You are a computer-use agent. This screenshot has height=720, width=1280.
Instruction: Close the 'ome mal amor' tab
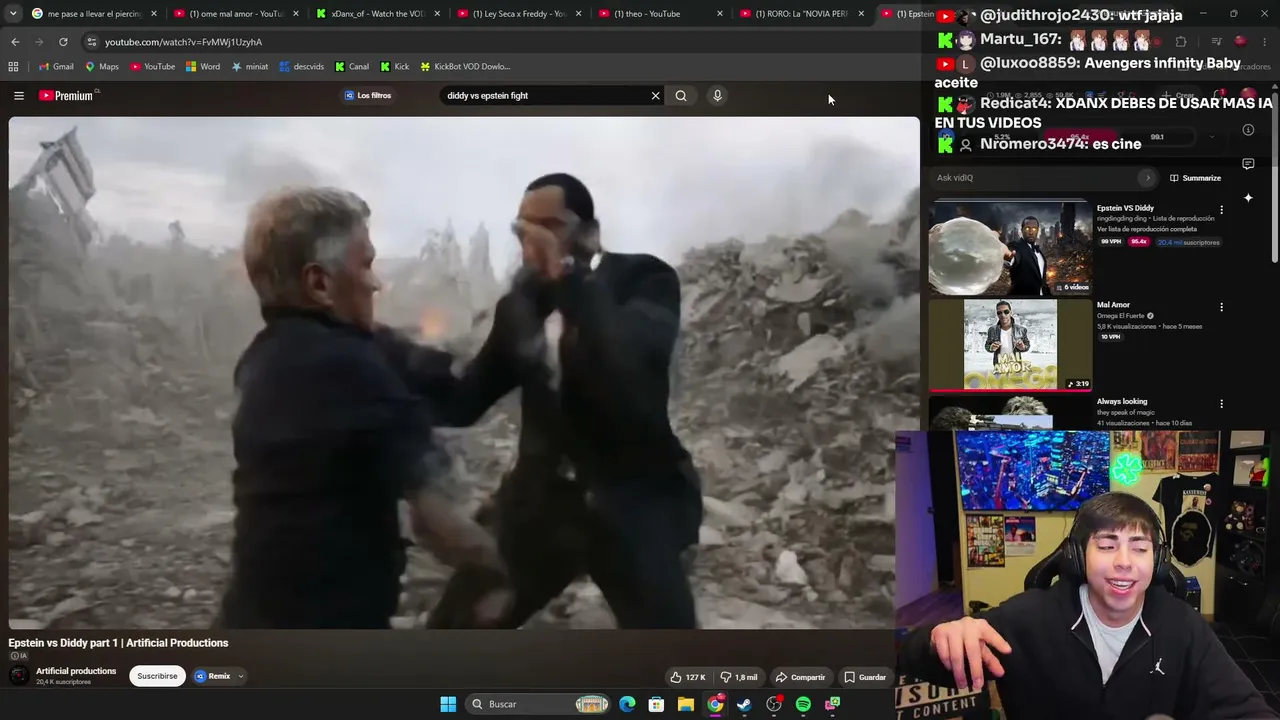pyautogui.click(x=296, y=14)
